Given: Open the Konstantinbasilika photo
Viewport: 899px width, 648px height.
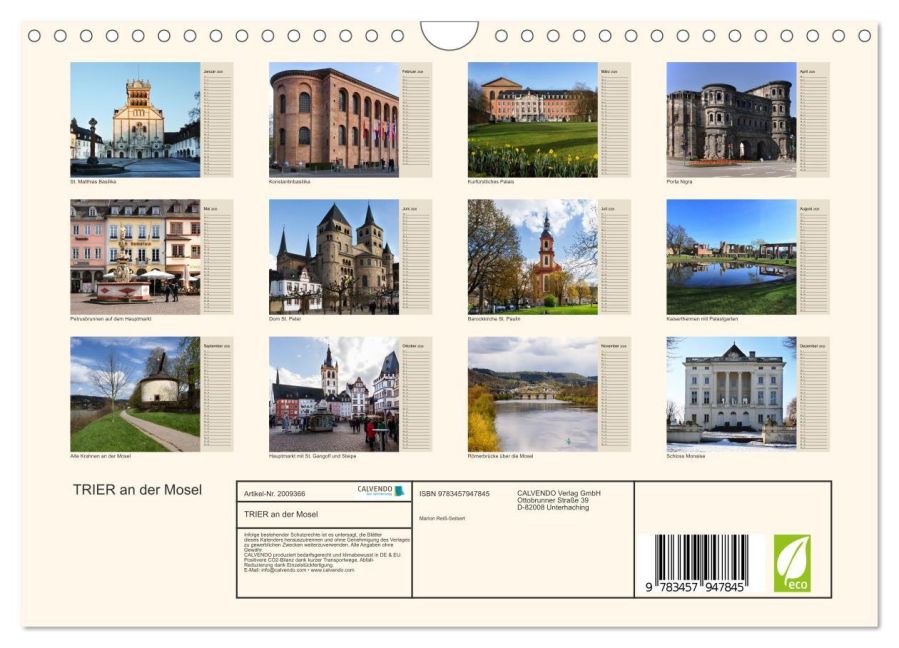Looking at the screenshot, I should 334,119.
